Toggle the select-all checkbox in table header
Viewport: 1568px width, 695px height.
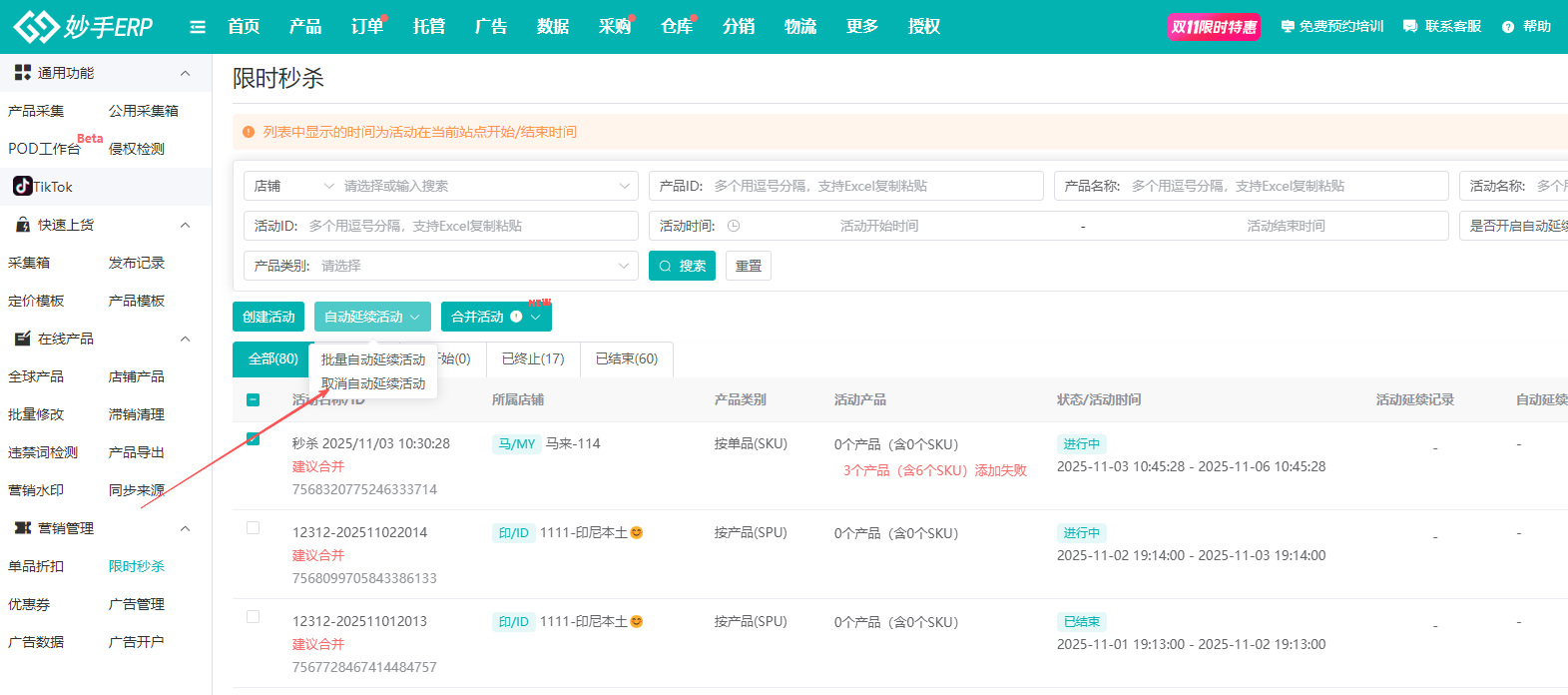click(x=253, y=399)
